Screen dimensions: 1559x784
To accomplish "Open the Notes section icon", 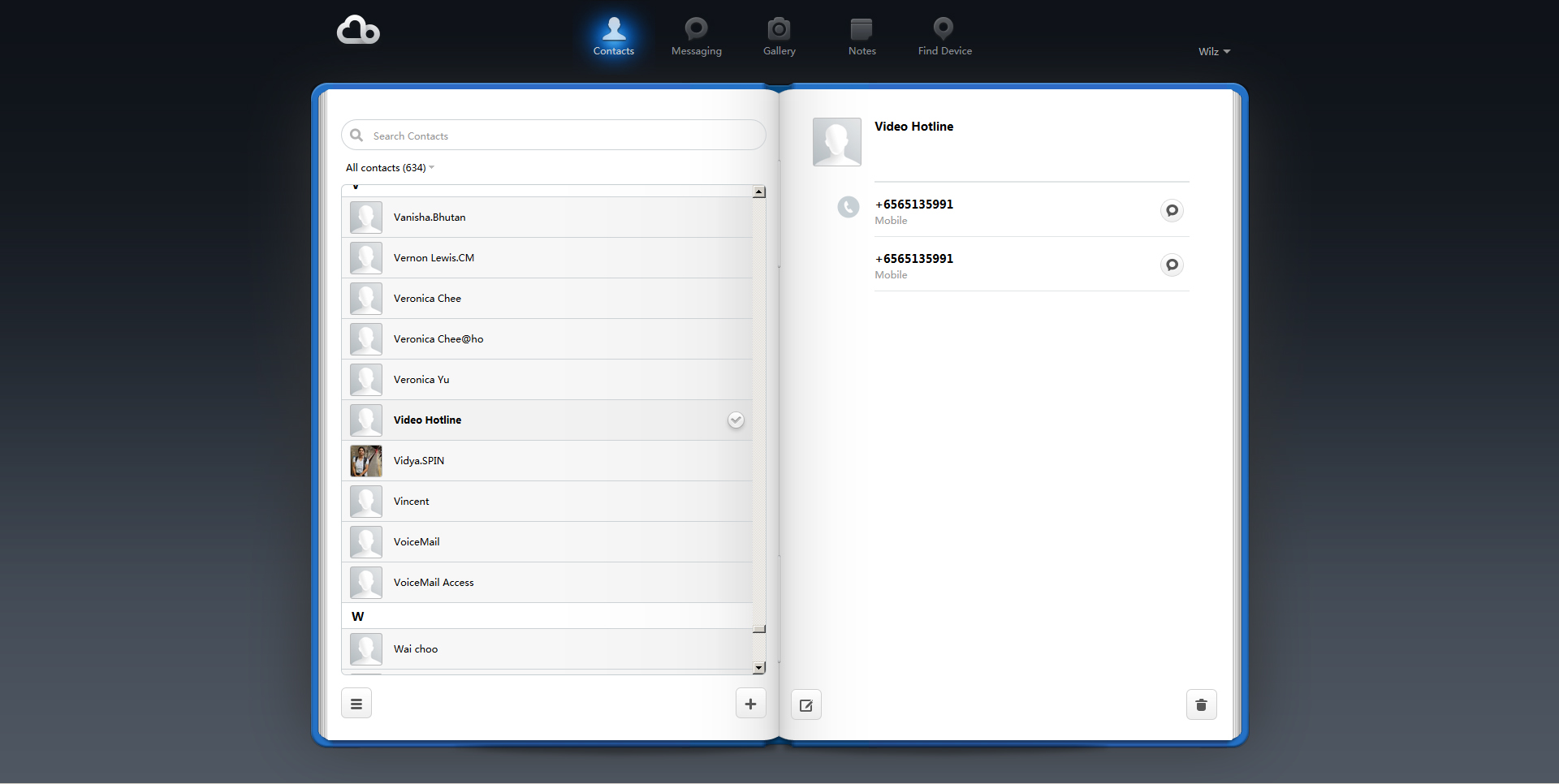I will tap(862, 30).
